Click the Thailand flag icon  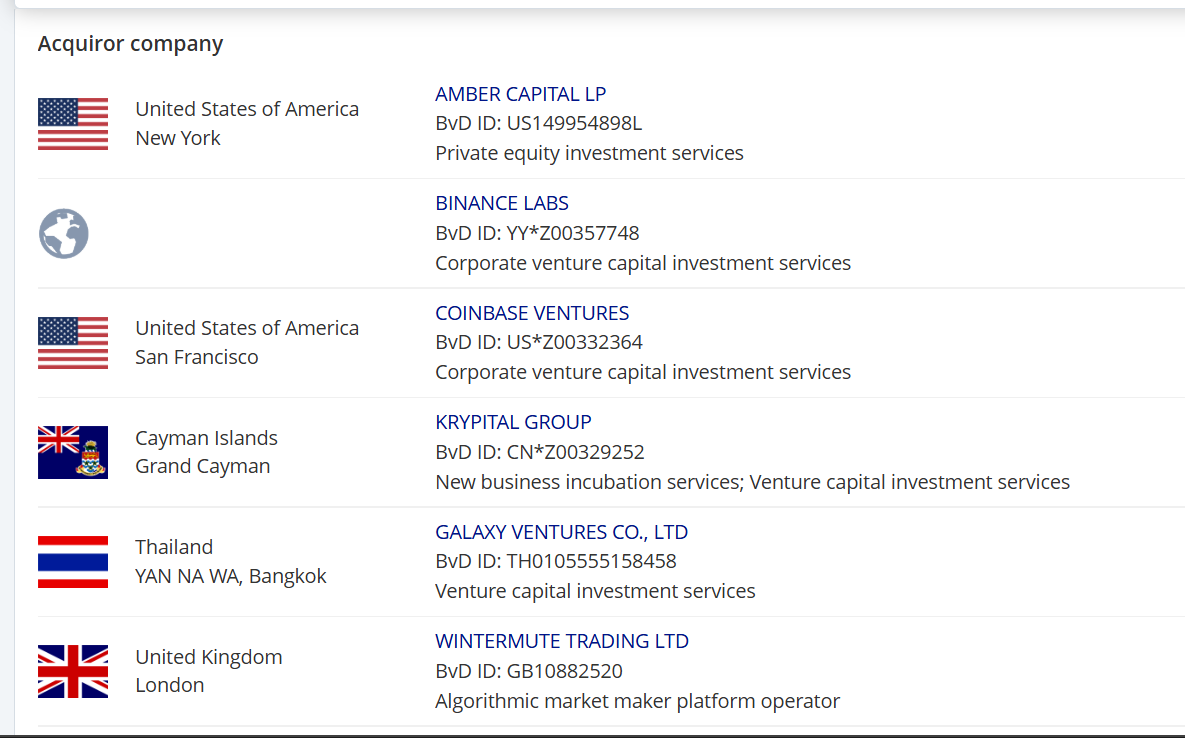pyautogui.click(x=73, y=562)
